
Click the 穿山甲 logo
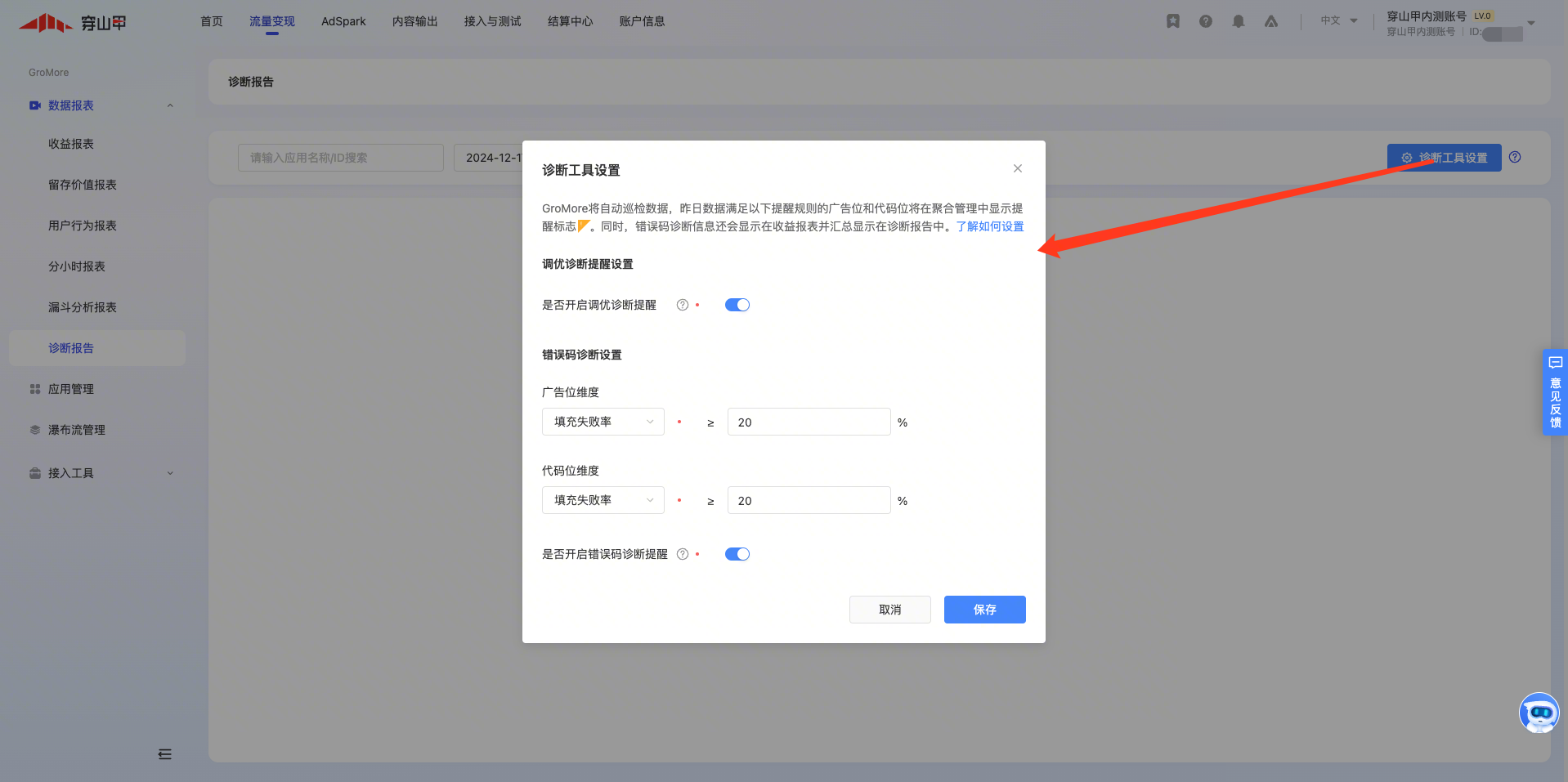(x=73, y=23)
